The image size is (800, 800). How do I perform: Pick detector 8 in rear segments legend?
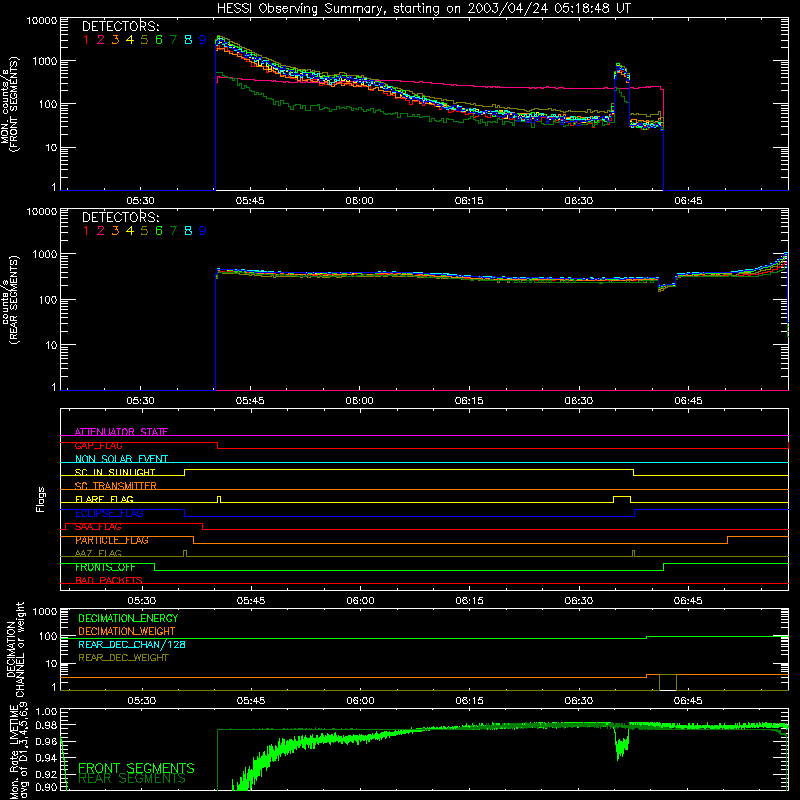(188, 231)
